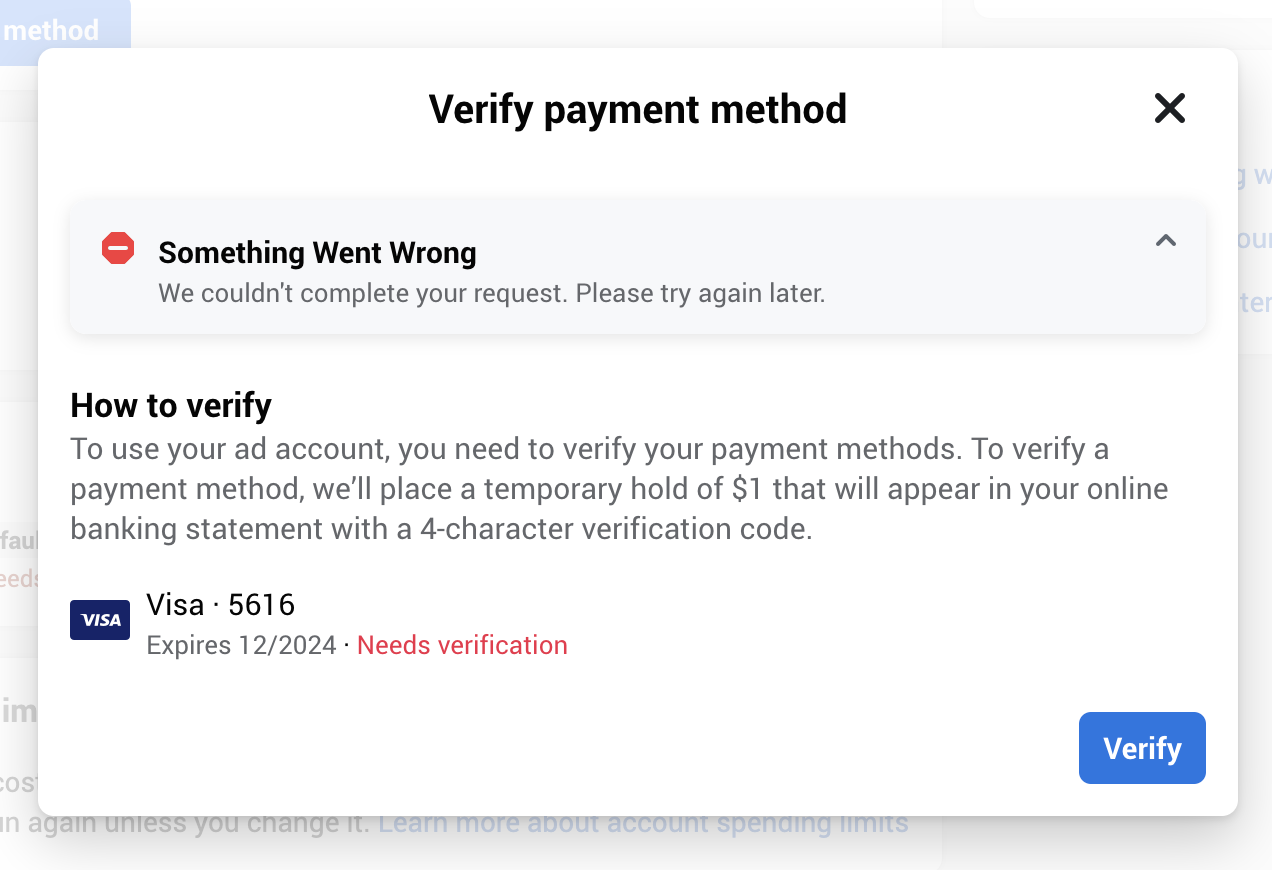Click the temporary hold of $1 description paragraph
This screenshot has height=870, width=1272.
click(x=620, y=489)
